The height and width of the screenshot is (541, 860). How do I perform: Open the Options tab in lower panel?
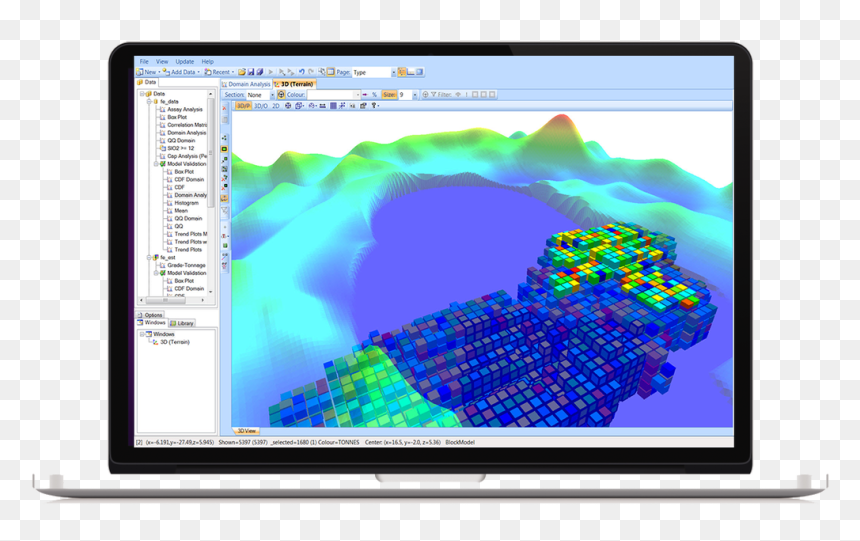click(x=150, y=315)
